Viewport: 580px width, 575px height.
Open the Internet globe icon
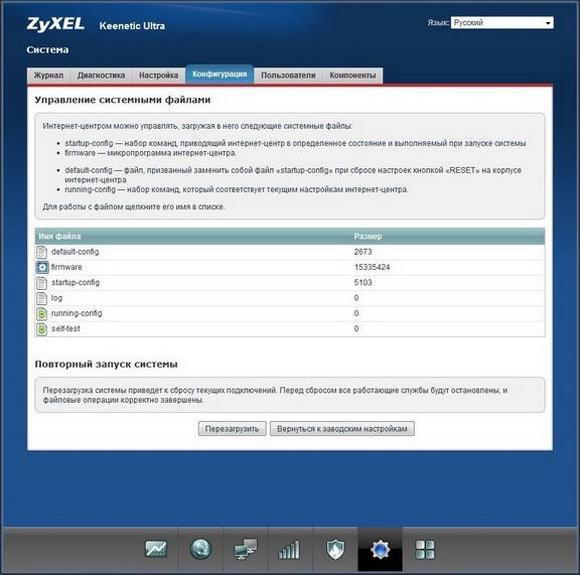coord(201,549)
